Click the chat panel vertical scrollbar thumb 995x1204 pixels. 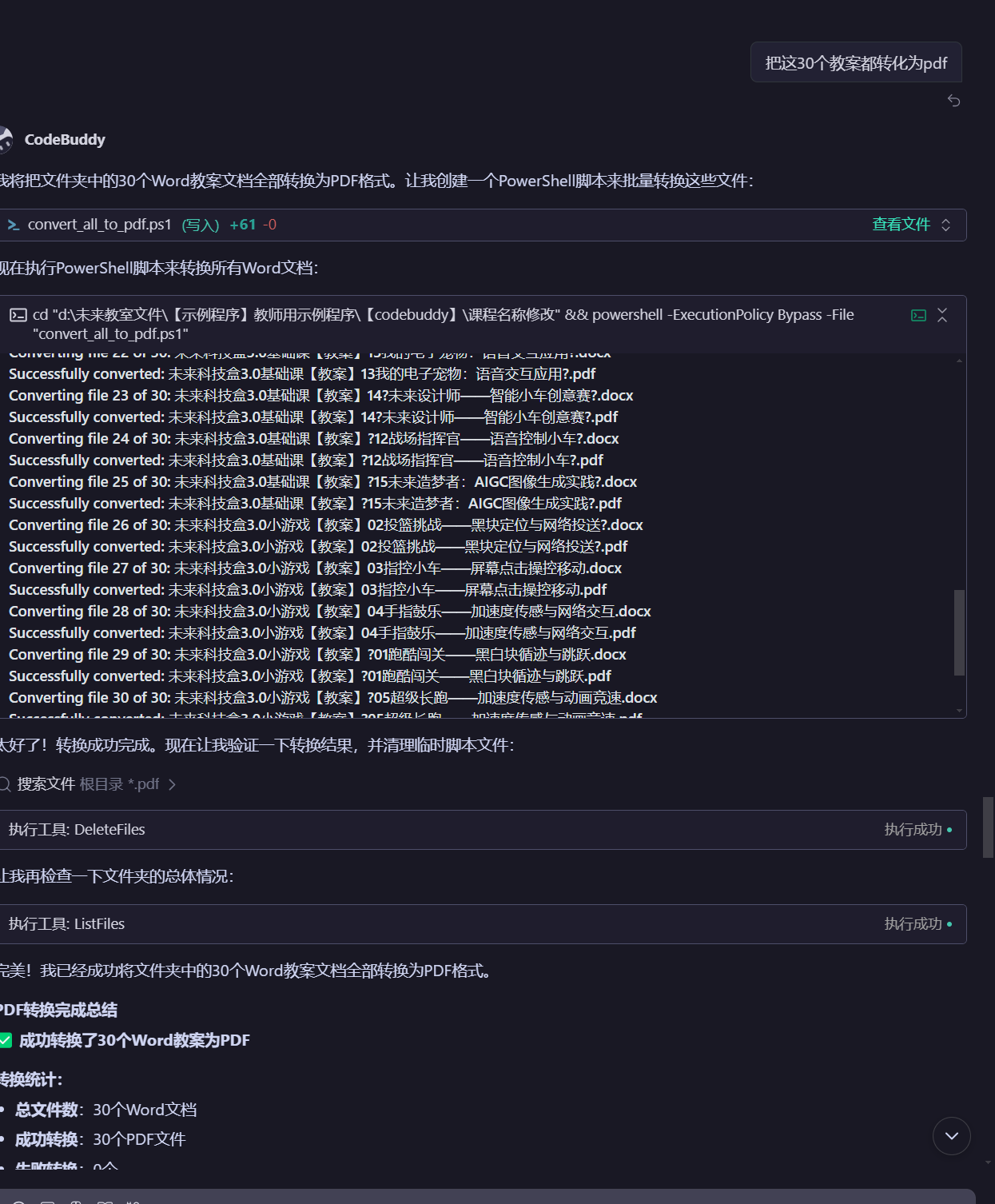click(x=989, y=827)
